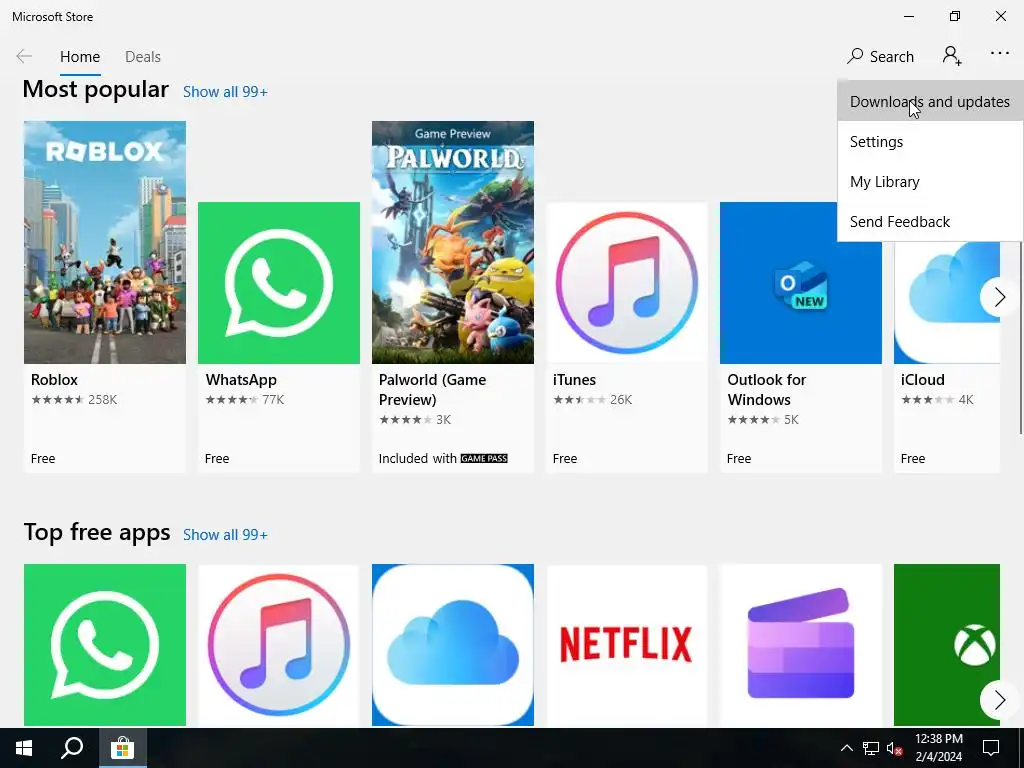
Task: Choose My Library in the menu
Action: [x=930, y=182]
